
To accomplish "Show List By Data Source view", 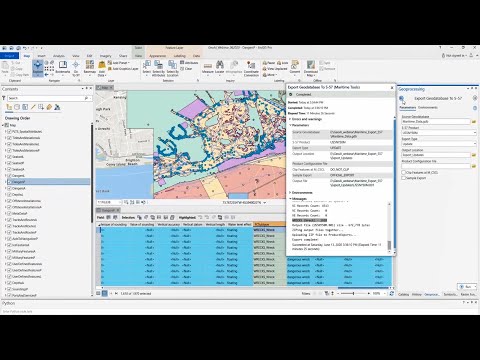I will [x=17, y=107].
